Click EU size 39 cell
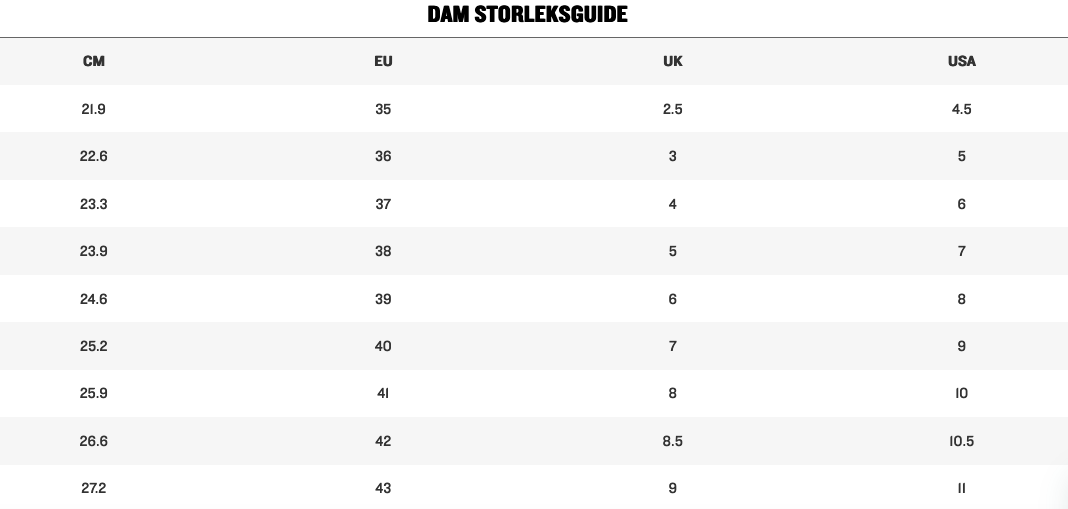 pyautogui.click(x=383, y=298)
